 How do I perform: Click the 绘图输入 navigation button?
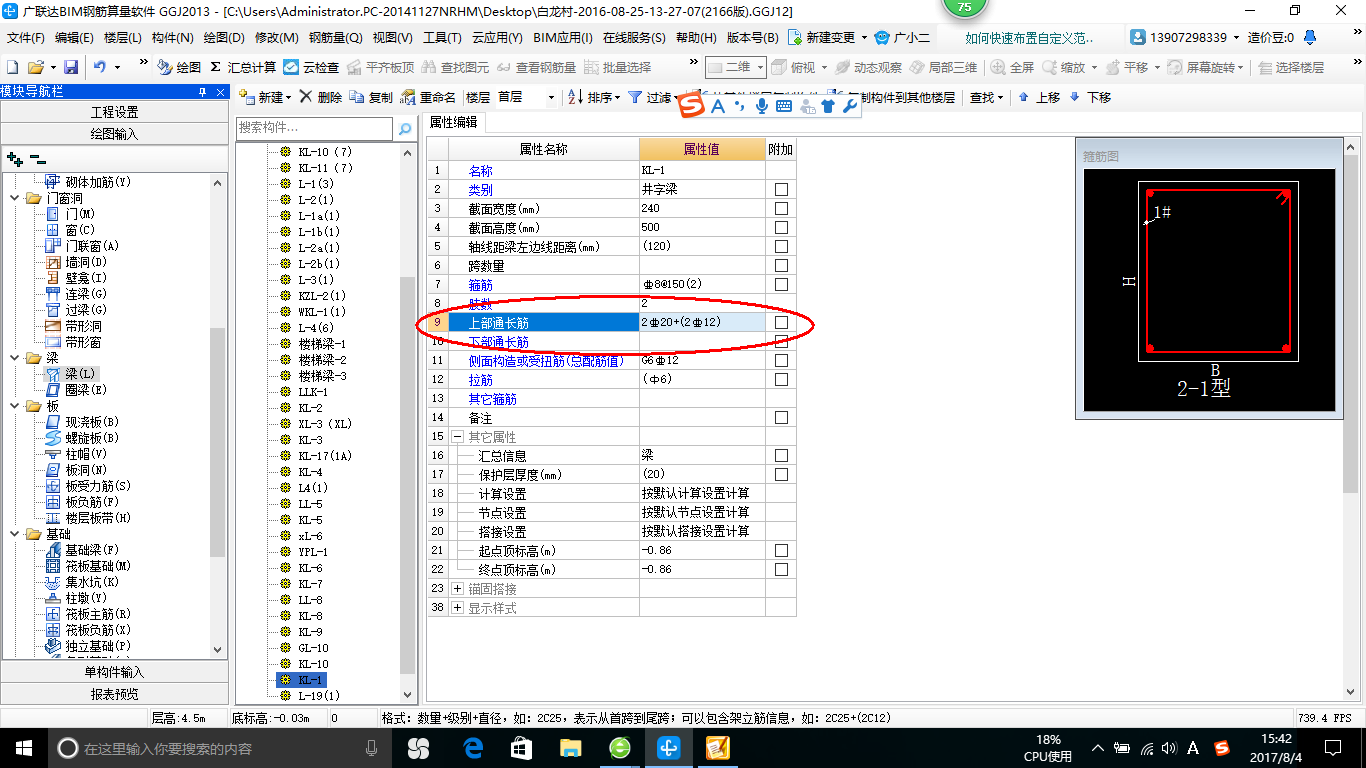(114, 133)
